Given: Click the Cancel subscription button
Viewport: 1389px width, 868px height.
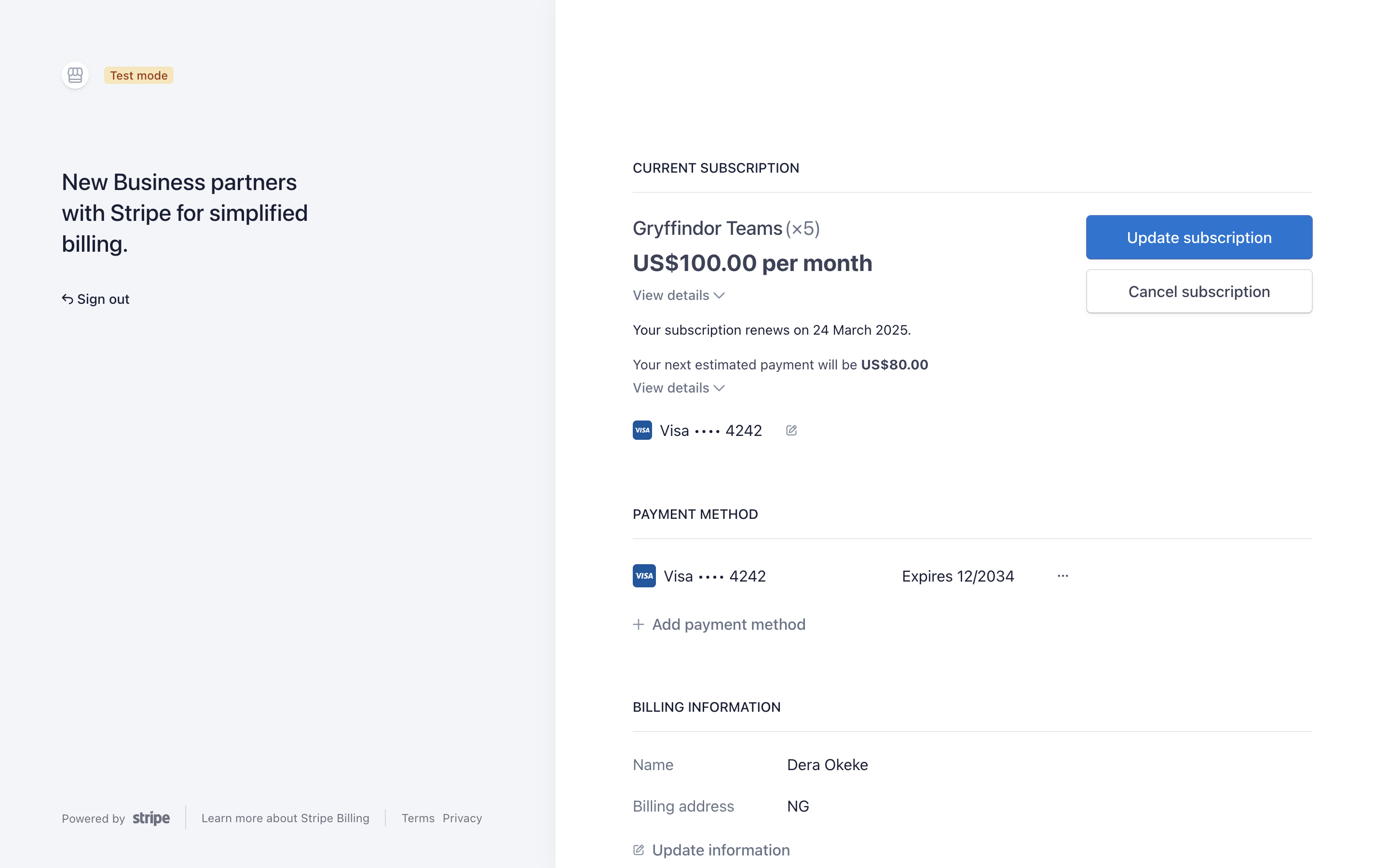Looking at the screenshot, I should tap(1199, 292).
